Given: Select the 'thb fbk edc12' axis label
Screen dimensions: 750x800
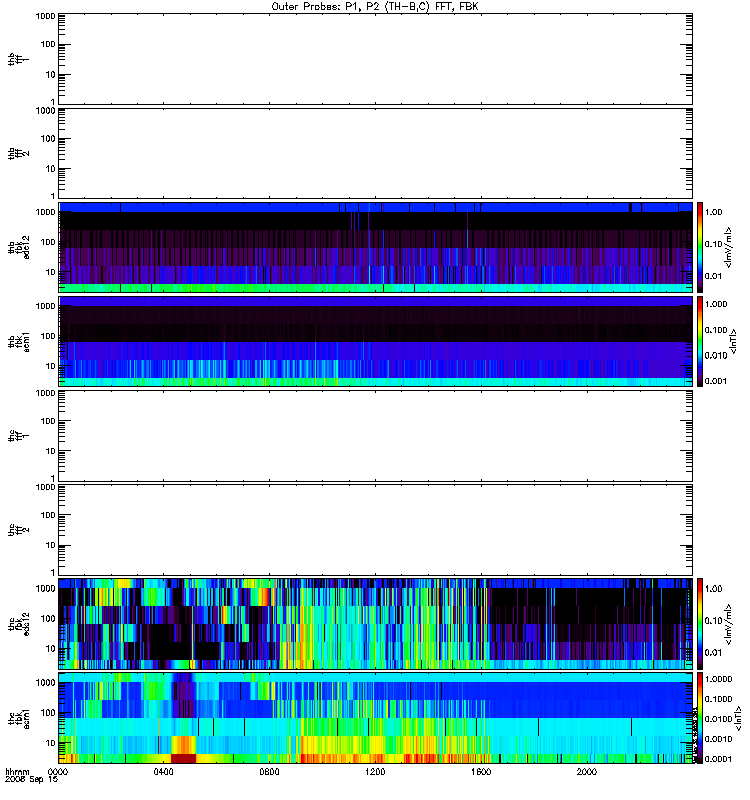Looking at the screenshot, I should 18,247.
